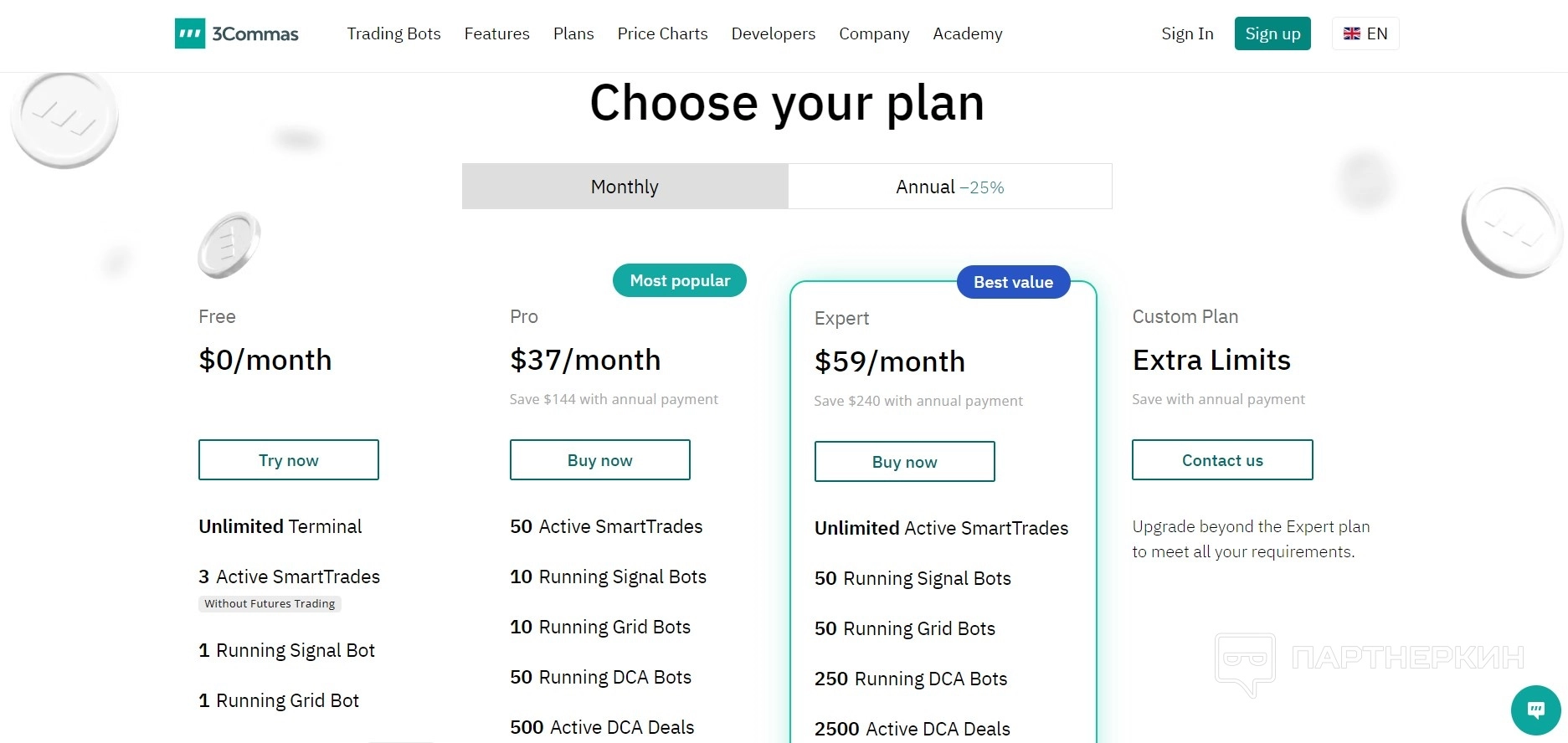Image resolution: width=1568 pixels, height=743 pixels.
Task: Click Try now on Free plan
Action: point(289,460)
